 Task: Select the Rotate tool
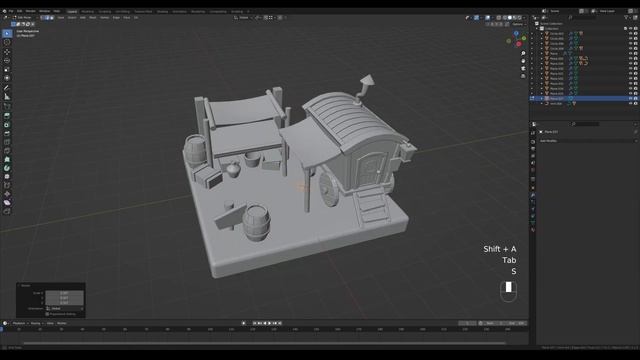(7, 60)
